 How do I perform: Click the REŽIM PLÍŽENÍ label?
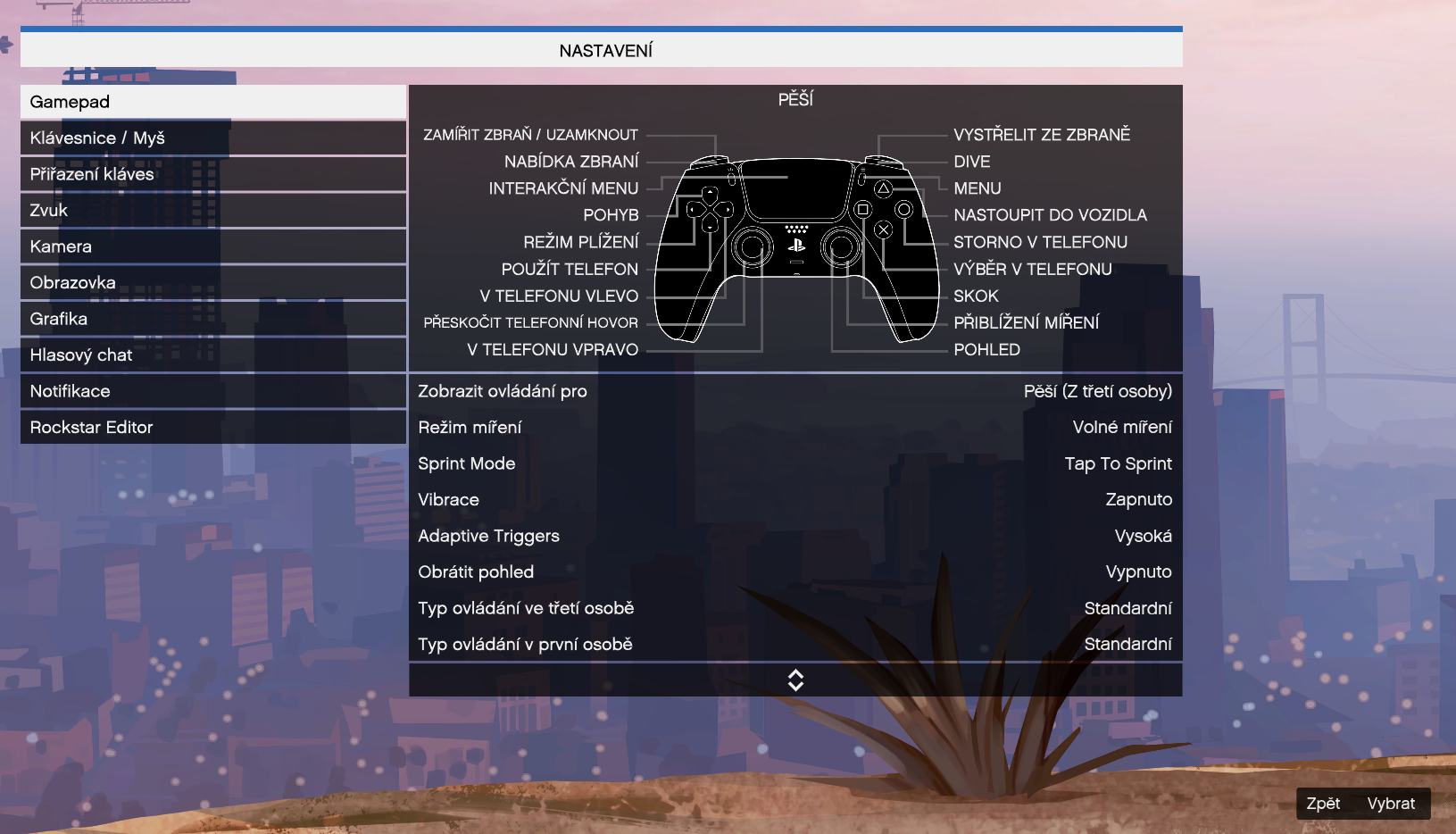click(x=580, y=242)
